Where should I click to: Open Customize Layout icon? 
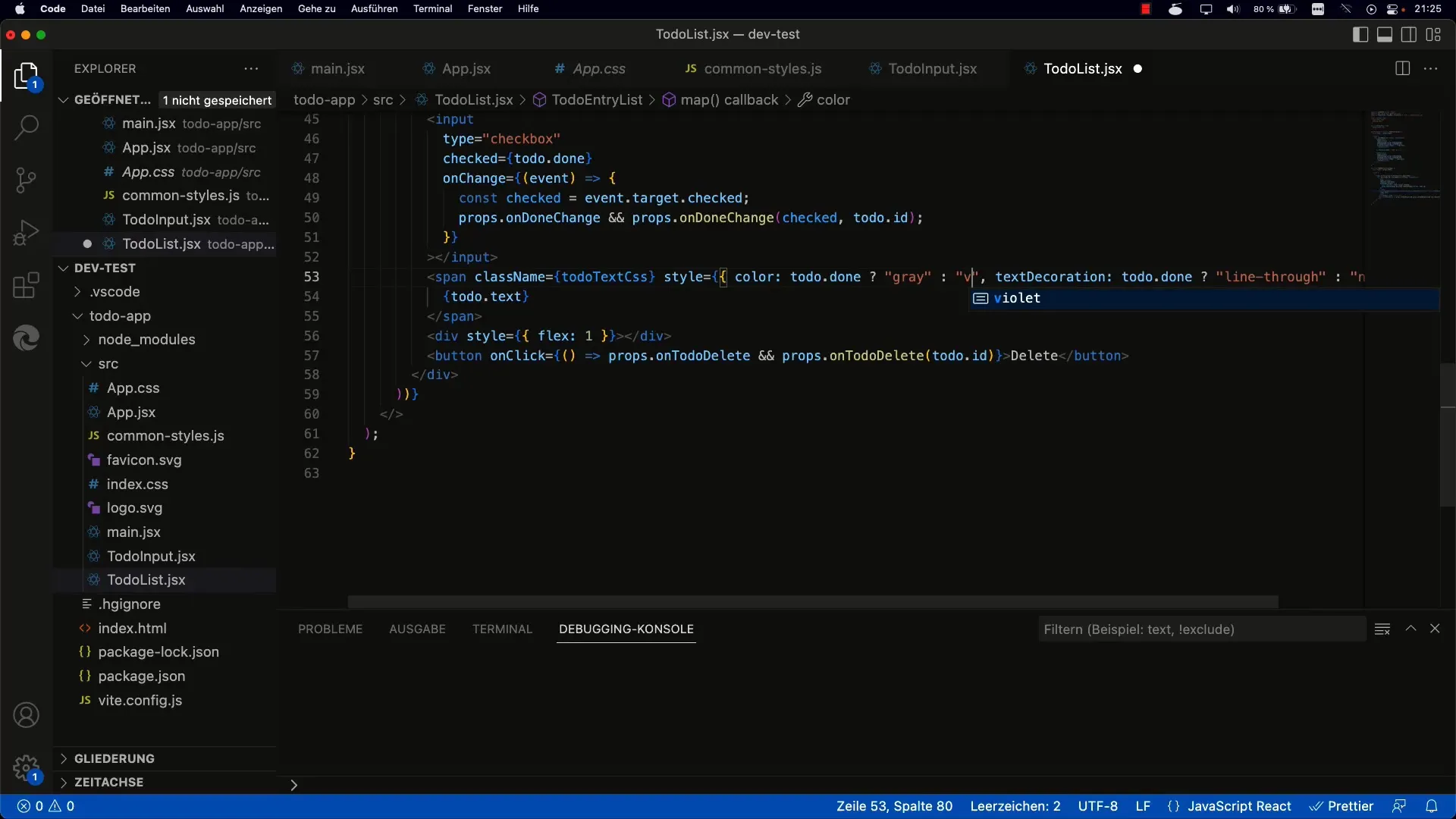coord(1433,34)
